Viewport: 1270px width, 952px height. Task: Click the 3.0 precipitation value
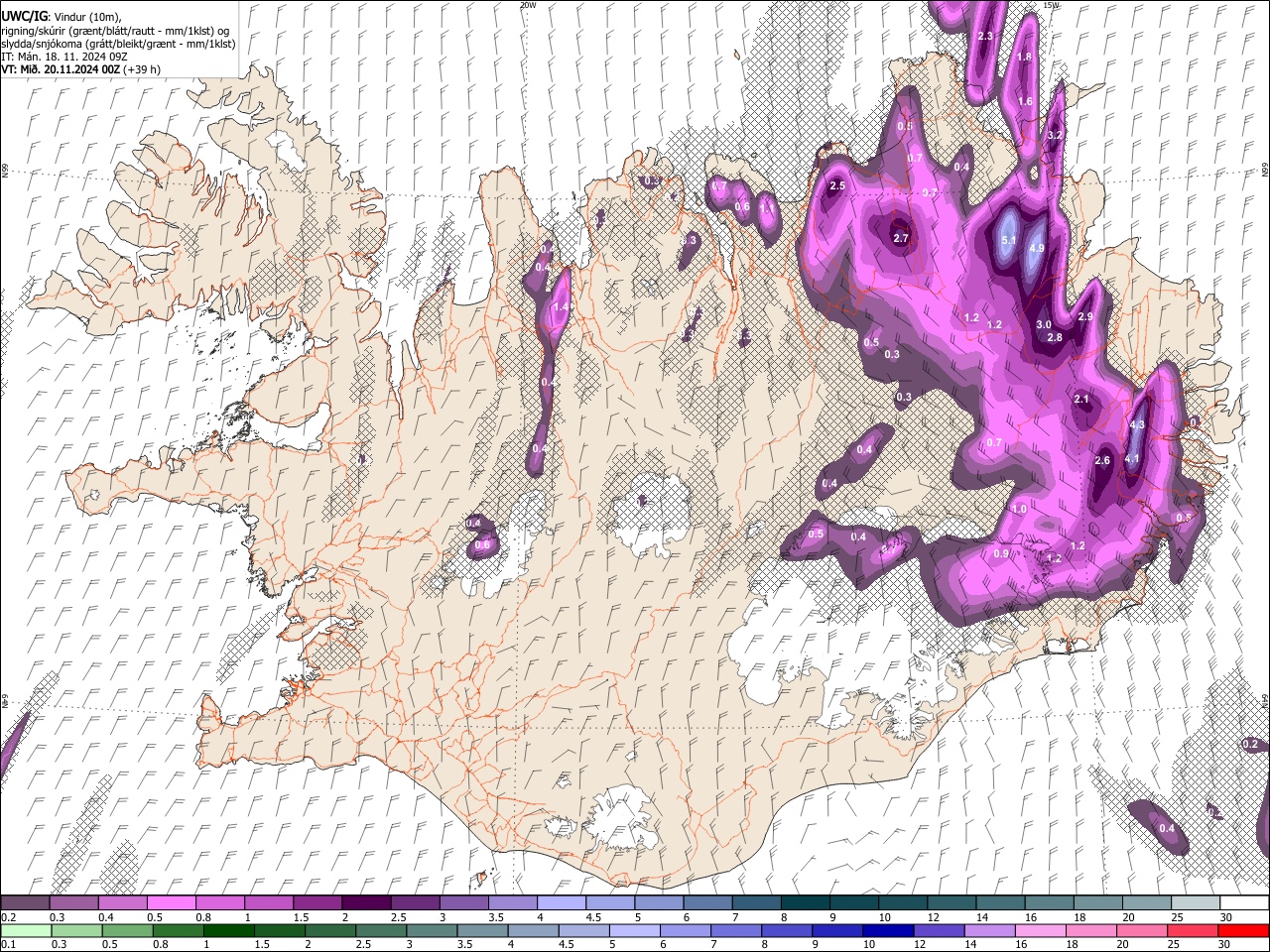[1044, 324]
